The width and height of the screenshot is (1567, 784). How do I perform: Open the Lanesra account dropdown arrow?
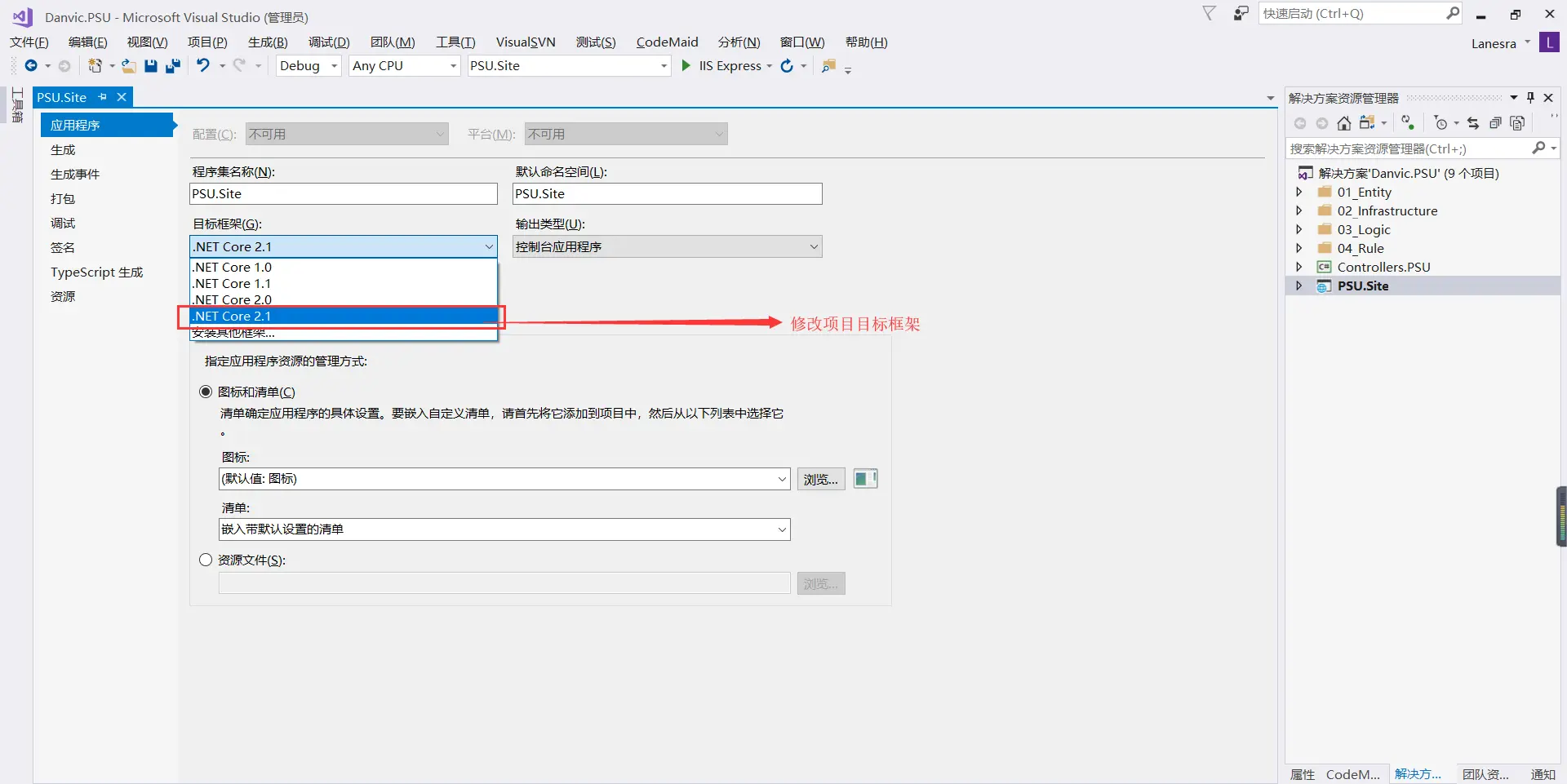tap(1527, 42)
